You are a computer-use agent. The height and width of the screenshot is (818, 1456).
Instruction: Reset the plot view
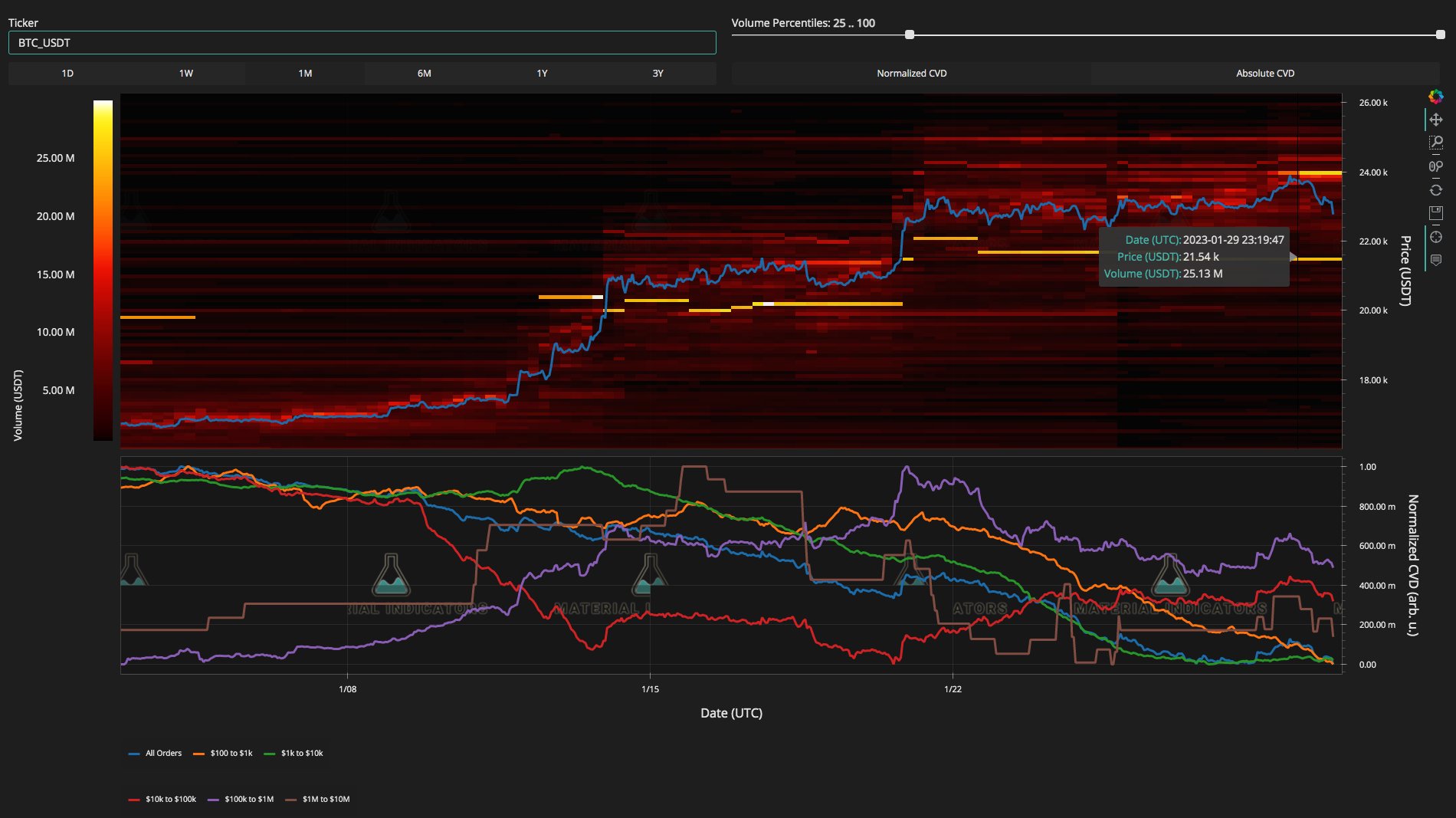1436,190
